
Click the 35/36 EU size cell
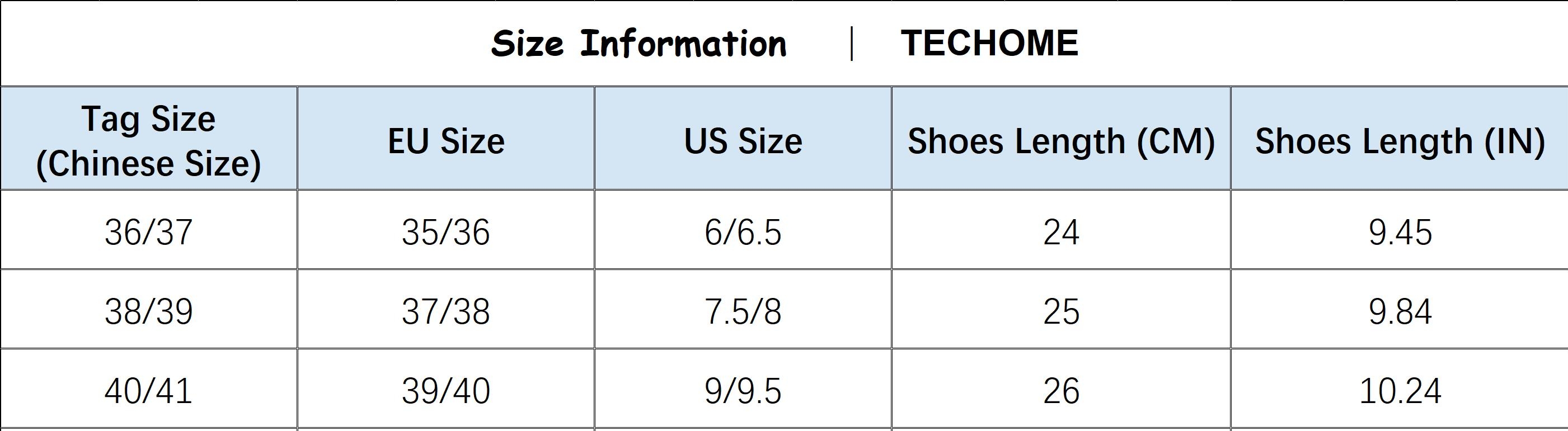pyautogui.click(x=445, y=232)
